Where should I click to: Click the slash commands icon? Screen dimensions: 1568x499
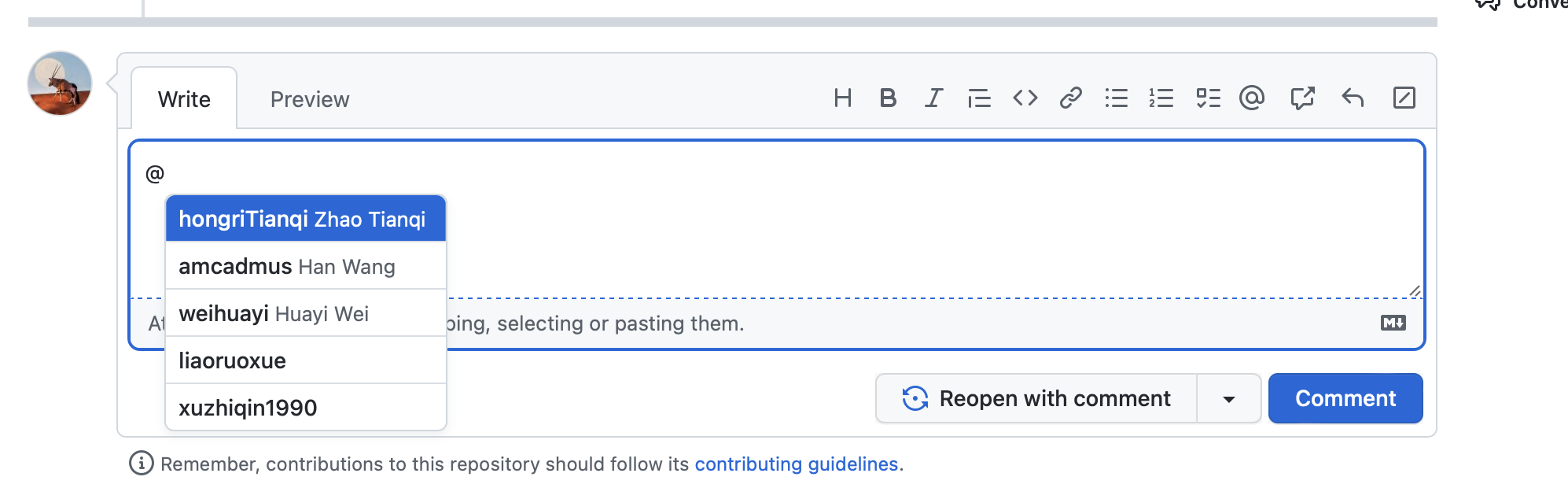[x=1404, y=98]
